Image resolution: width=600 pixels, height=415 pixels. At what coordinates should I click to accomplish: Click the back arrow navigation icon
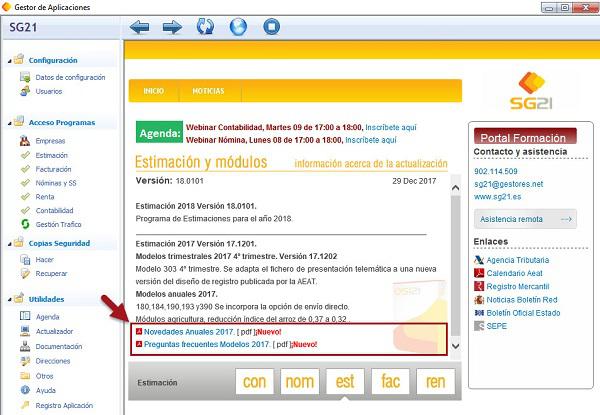coord(142,27)
